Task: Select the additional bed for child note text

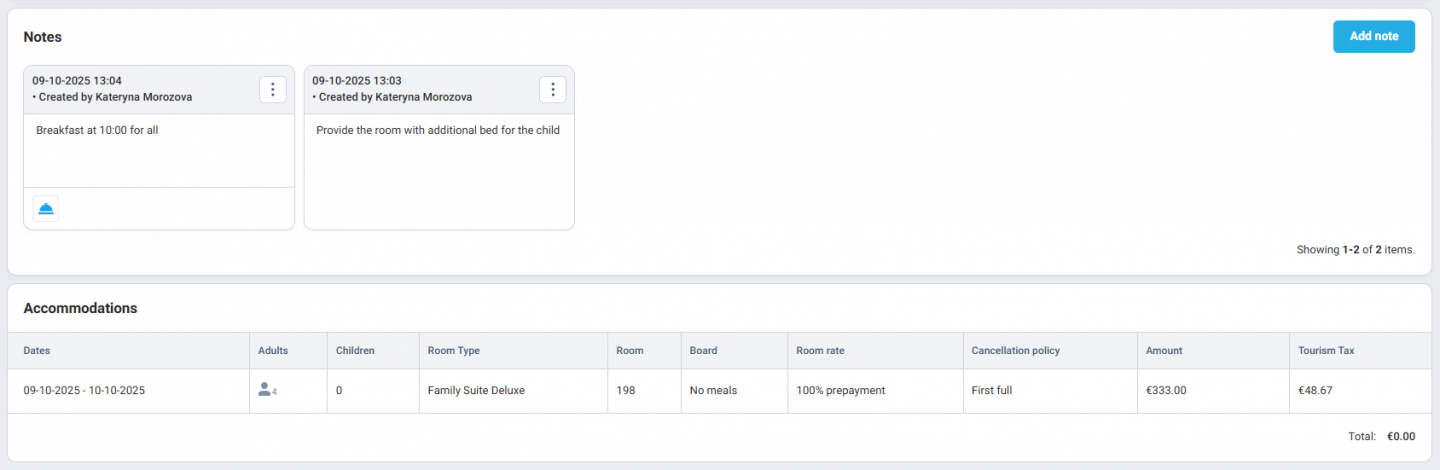Action: click(437, 130)
